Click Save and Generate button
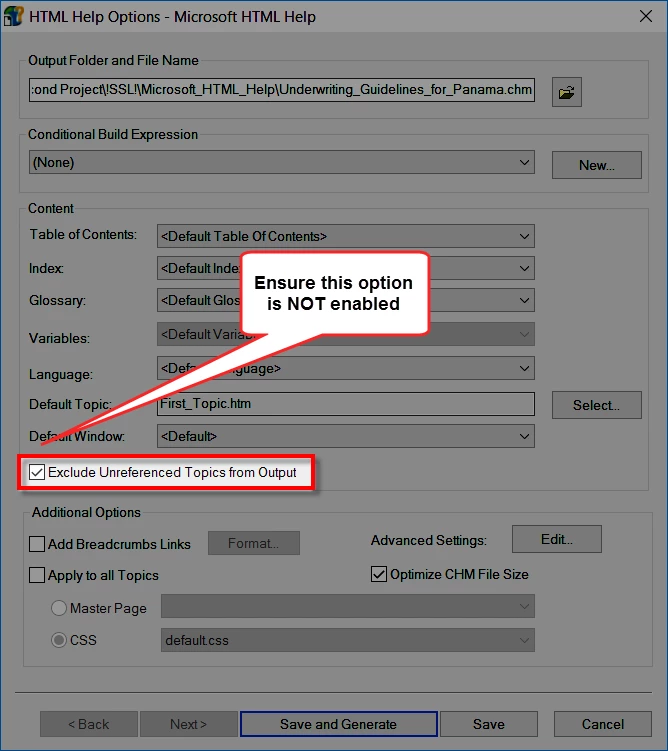668x751 pixels. point(339,724)
